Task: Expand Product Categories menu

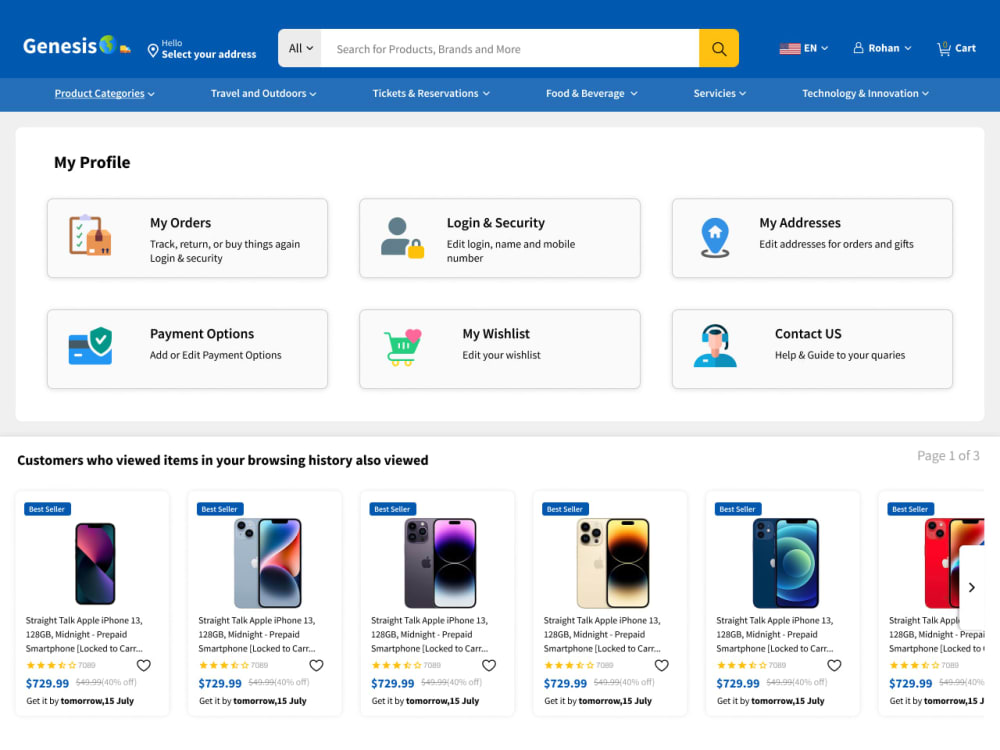Action: [105, 94]
